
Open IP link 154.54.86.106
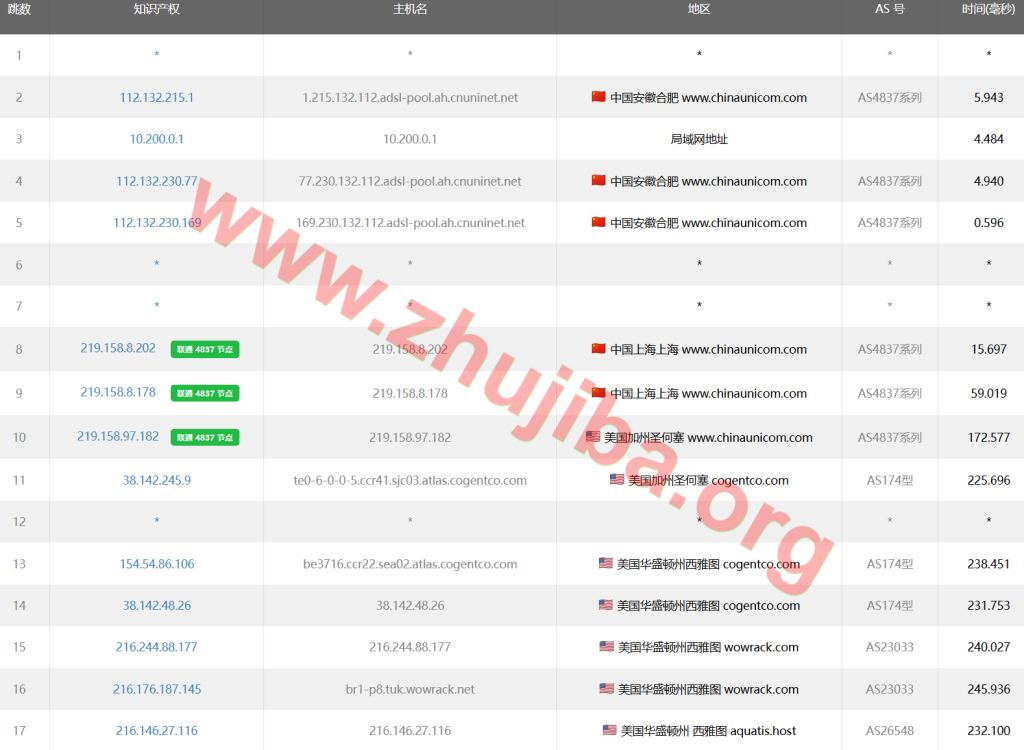coord(157,564)
